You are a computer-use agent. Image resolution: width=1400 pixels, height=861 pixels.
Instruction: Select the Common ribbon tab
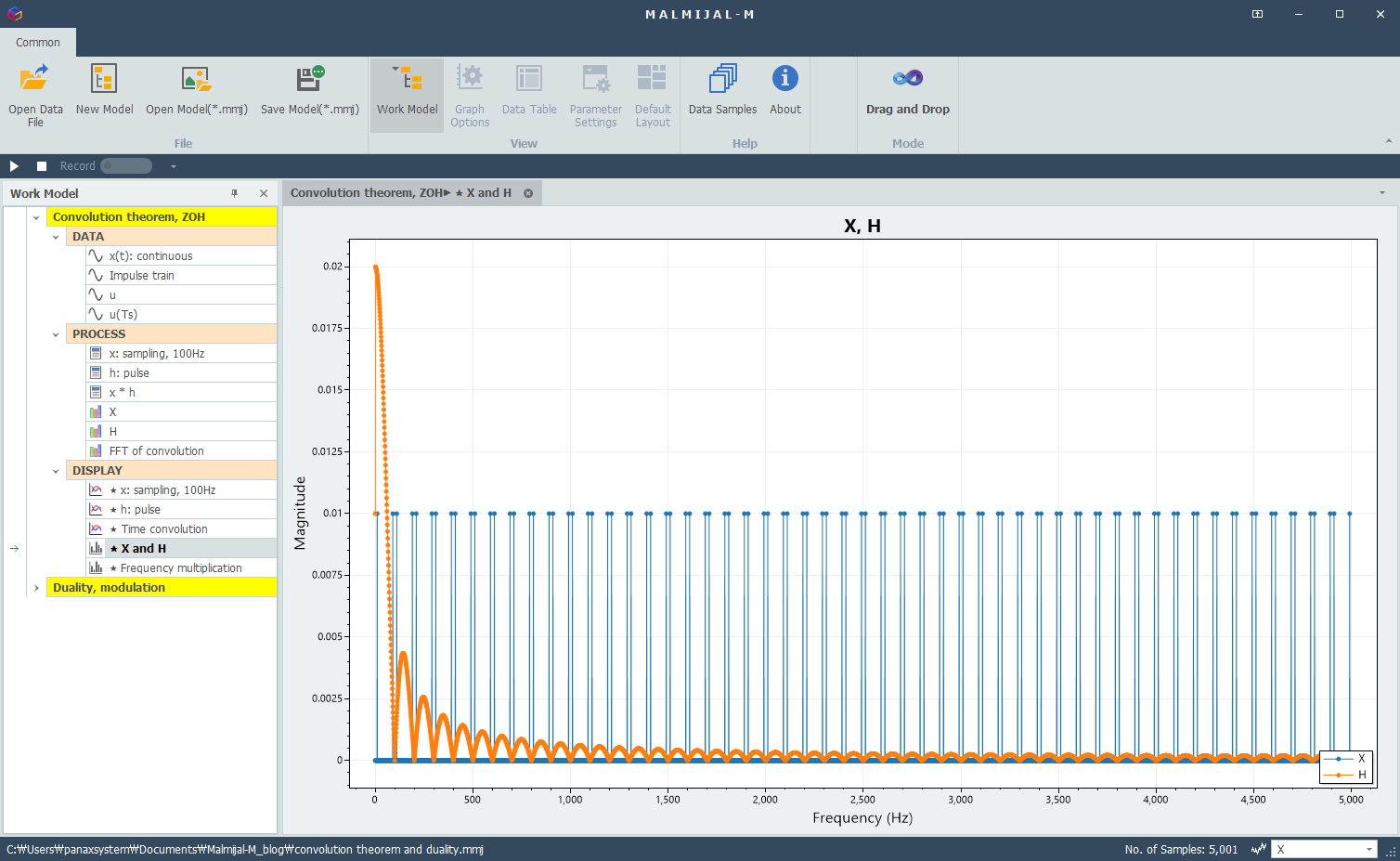38,42
